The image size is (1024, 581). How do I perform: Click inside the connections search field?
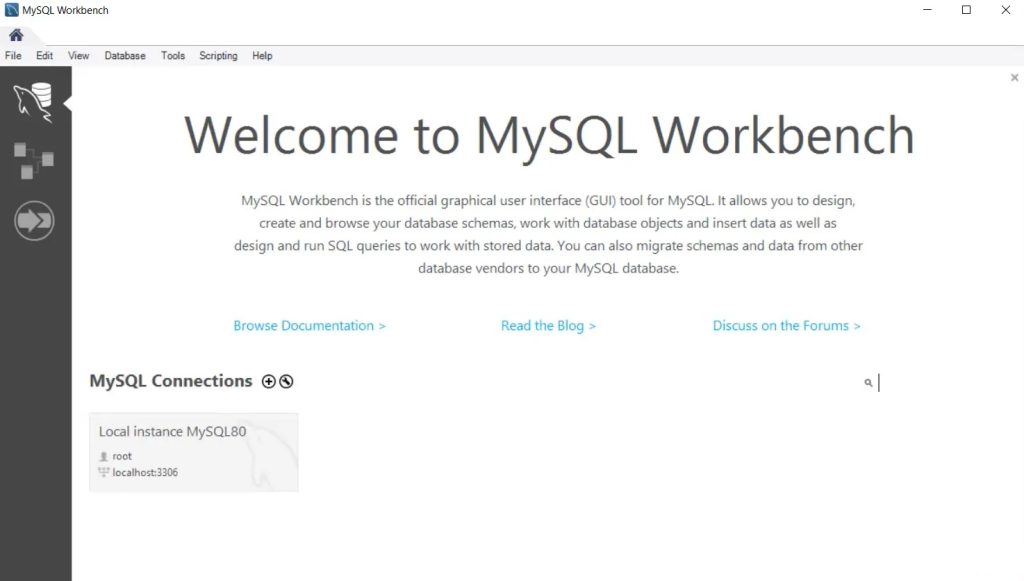point(900,382)
